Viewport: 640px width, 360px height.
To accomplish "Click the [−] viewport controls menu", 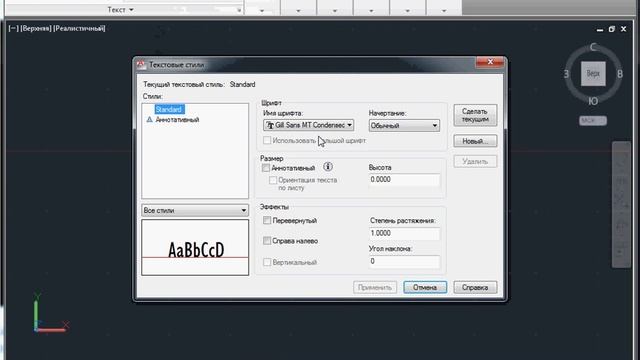I will [x=13, y=28].
